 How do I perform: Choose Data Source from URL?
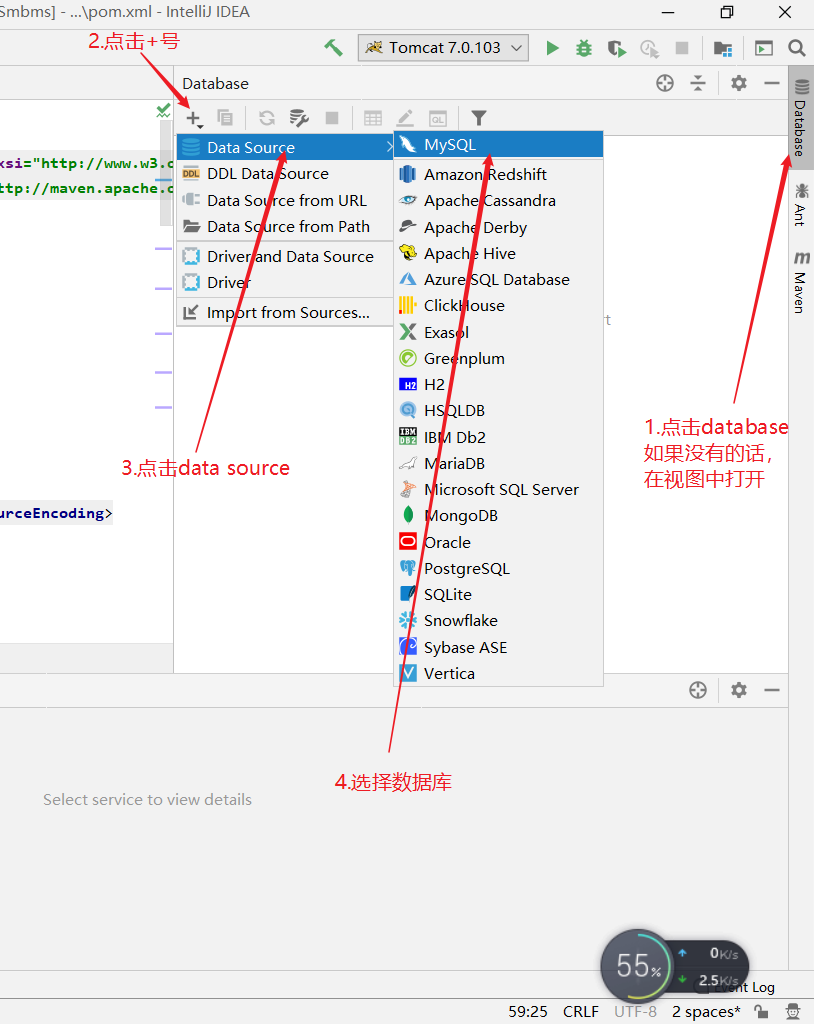[285, 200]
